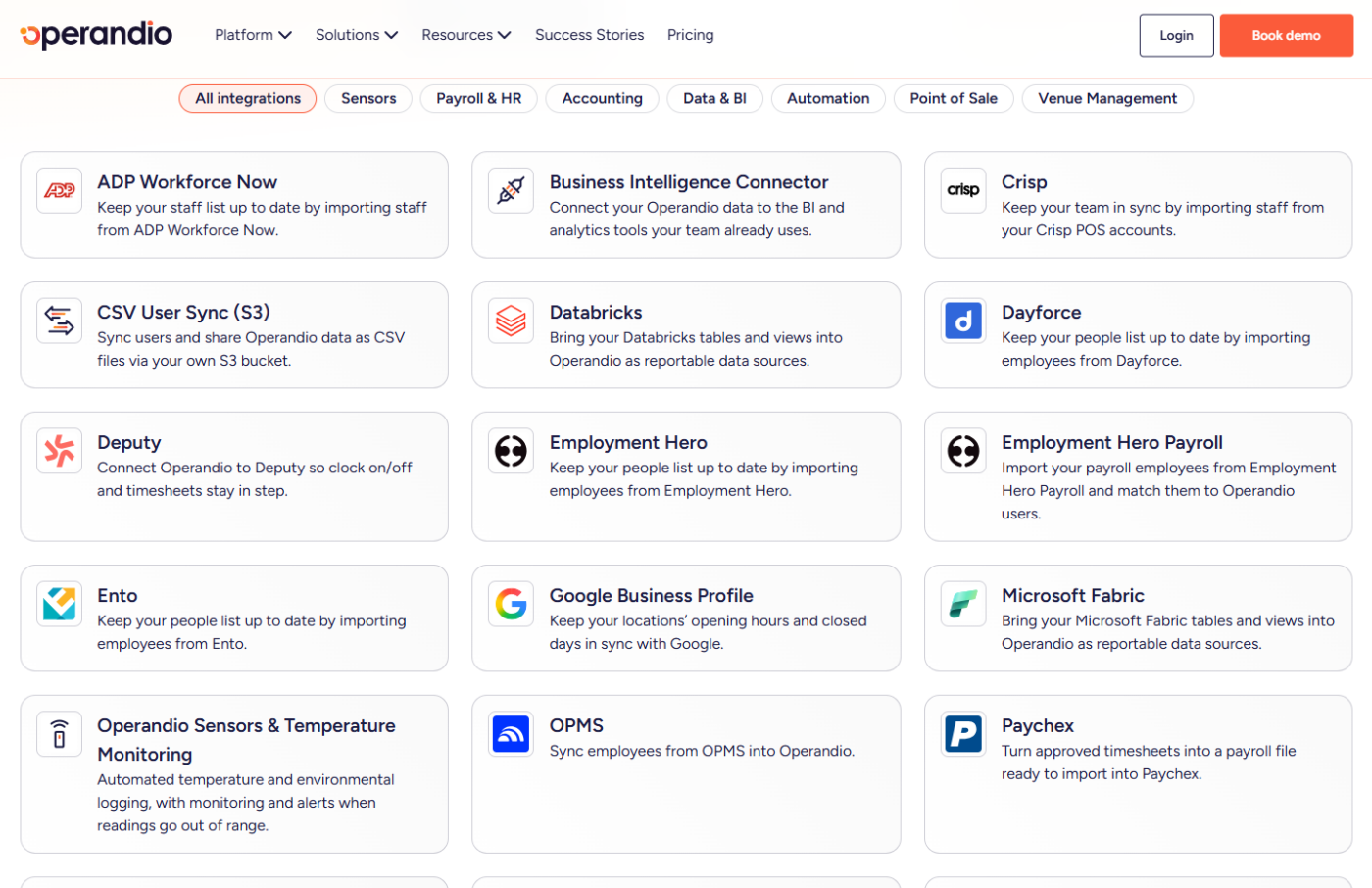
Task: Click the Dayforce logo icon
Action: pos(963,321)
